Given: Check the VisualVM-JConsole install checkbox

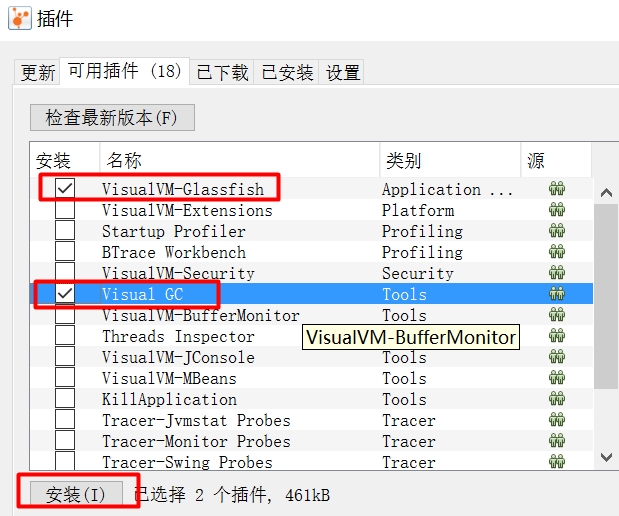Looking at the screenshot, I should click(x=65, y=356).
